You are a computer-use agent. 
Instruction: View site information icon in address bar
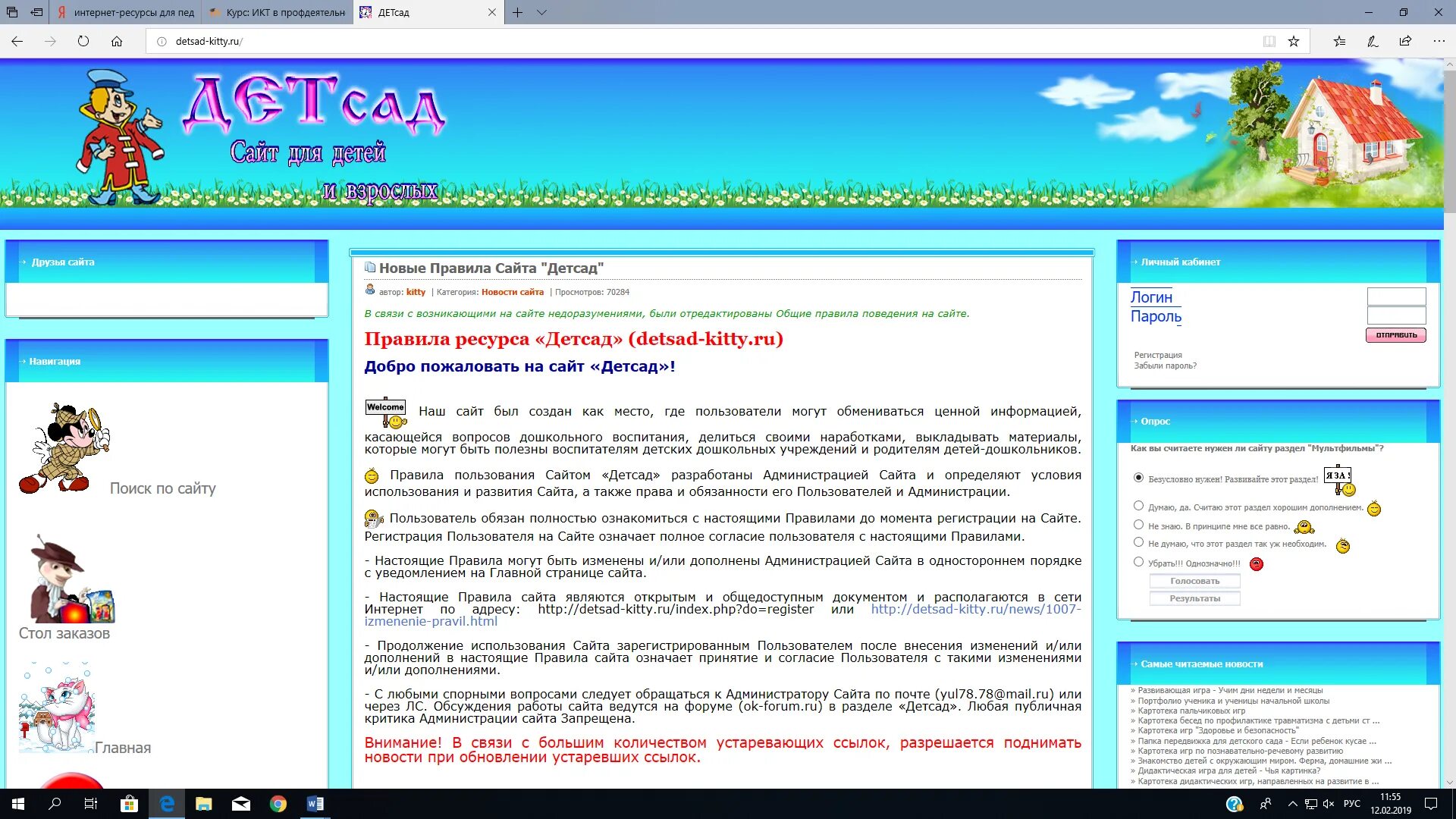[162, 42]
